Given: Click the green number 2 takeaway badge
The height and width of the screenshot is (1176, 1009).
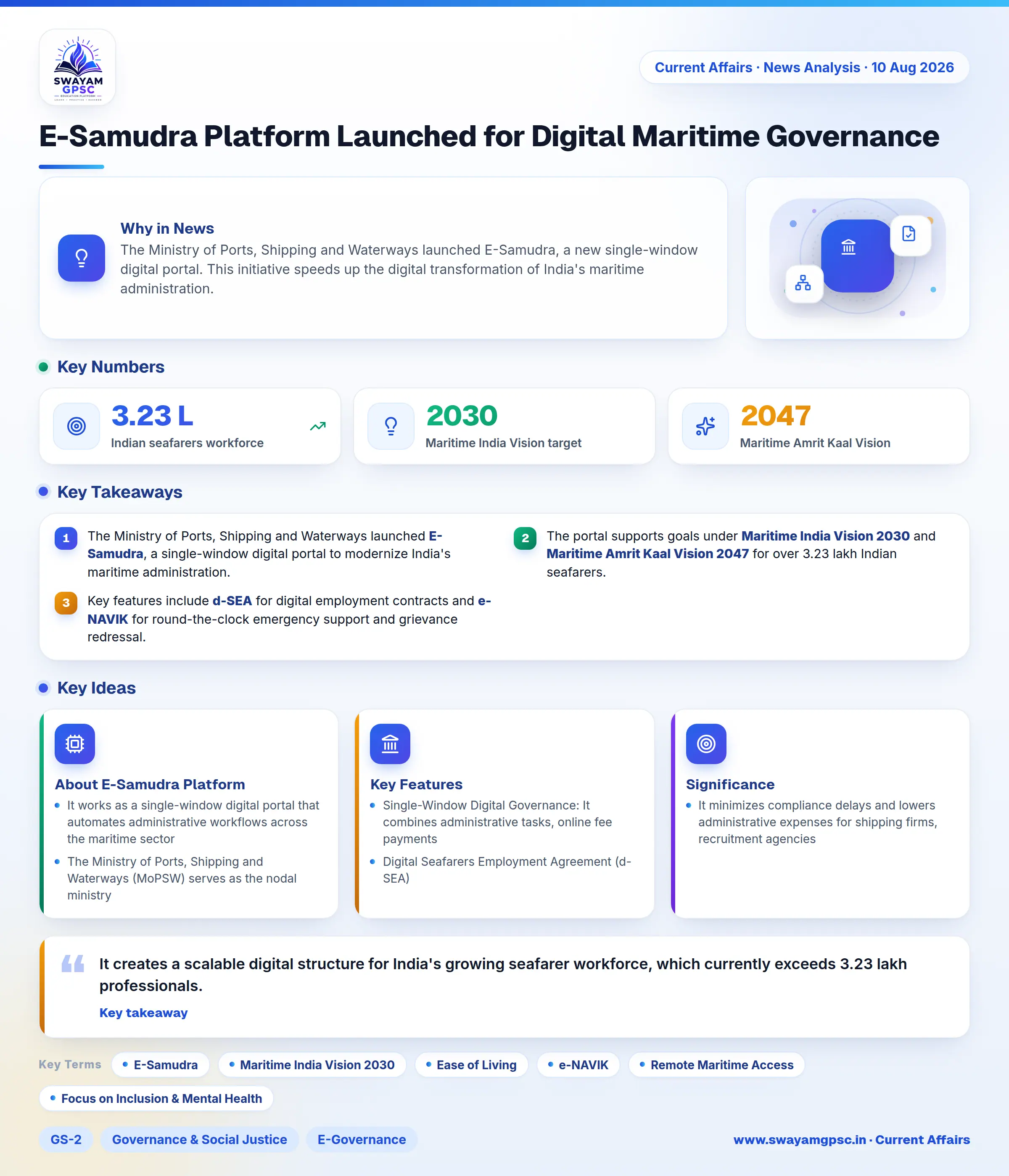Looking at the screenshot, I should point(525,538).
